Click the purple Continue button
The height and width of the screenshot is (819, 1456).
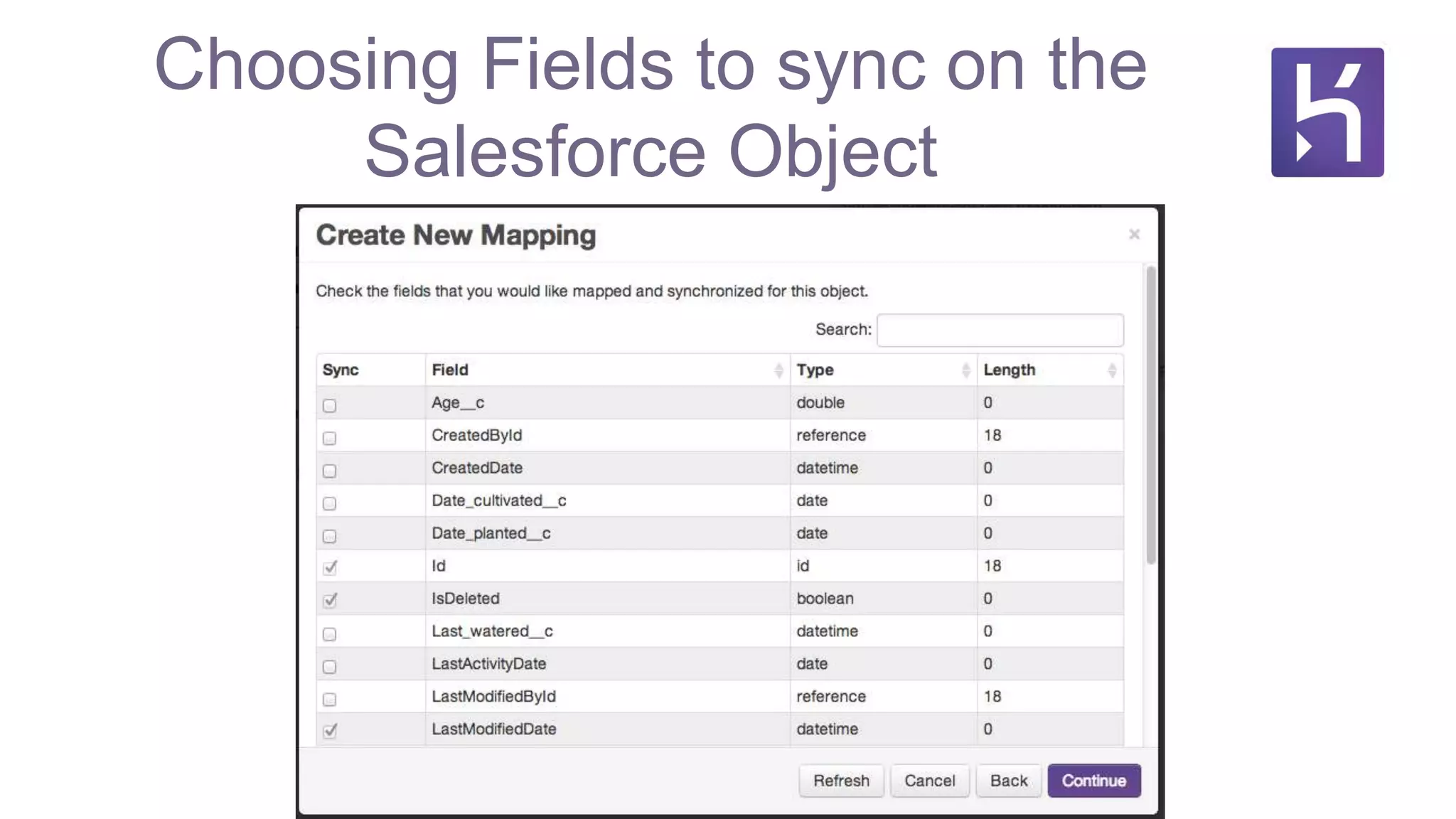click(1094, 781)
